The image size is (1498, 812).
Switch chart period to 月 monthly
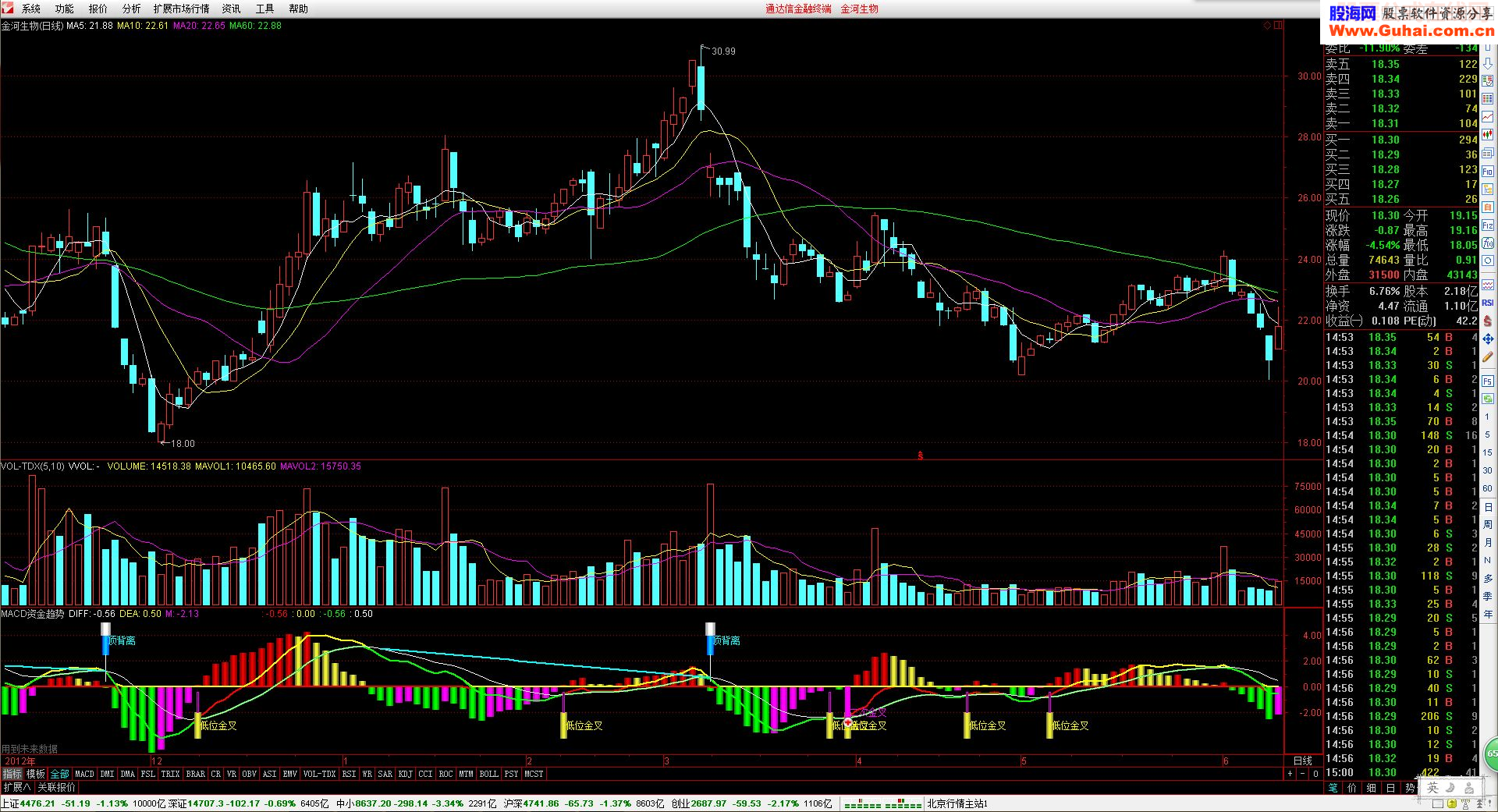tap(1488, 542)
